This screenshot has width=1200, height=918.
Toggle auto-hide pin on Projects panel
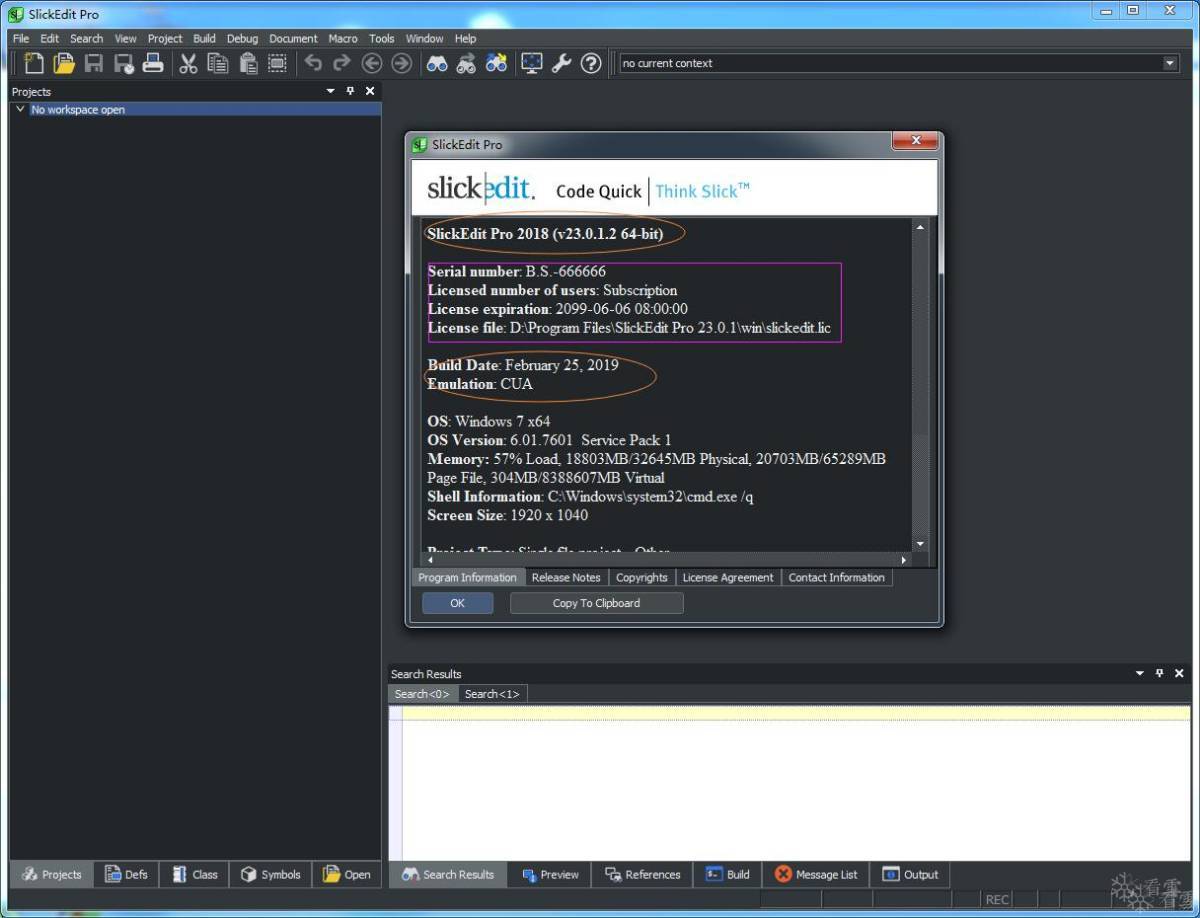pos(350,91)
